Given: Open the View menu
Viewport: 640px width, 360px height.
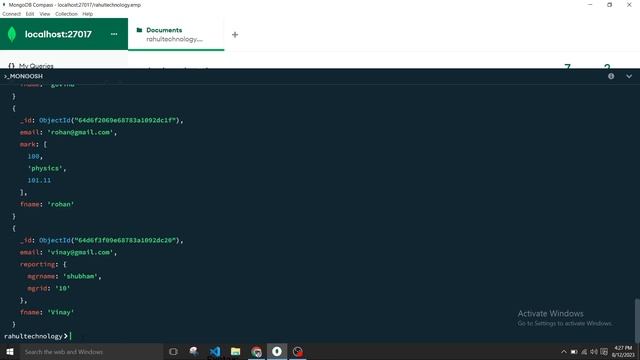Looking at the screenshot, I should 44,14.
